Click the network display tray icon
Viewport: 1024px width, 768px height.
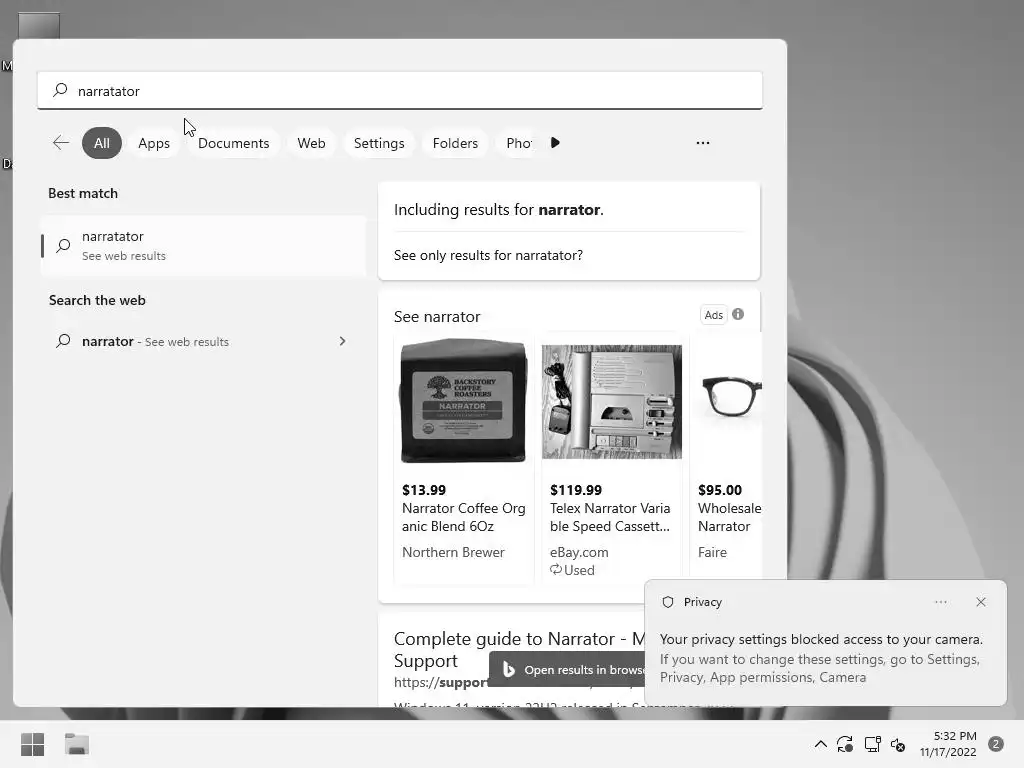coord(872,744)
